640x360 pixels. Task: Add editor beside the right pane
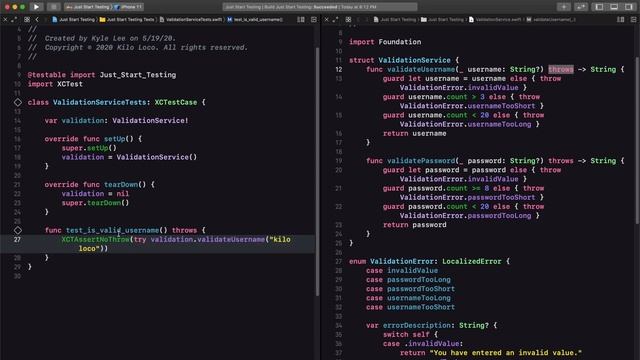point(633,19)
